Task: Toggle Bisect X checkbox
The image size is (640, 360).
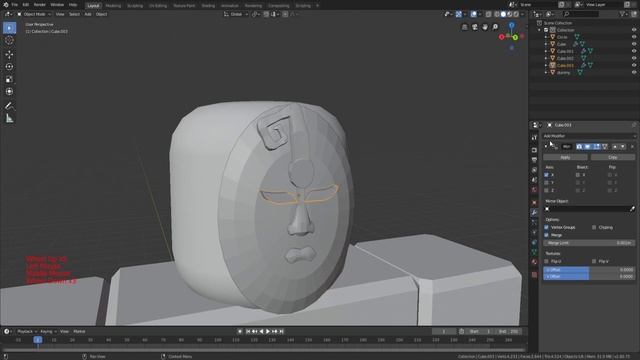Action: (578, 175)
